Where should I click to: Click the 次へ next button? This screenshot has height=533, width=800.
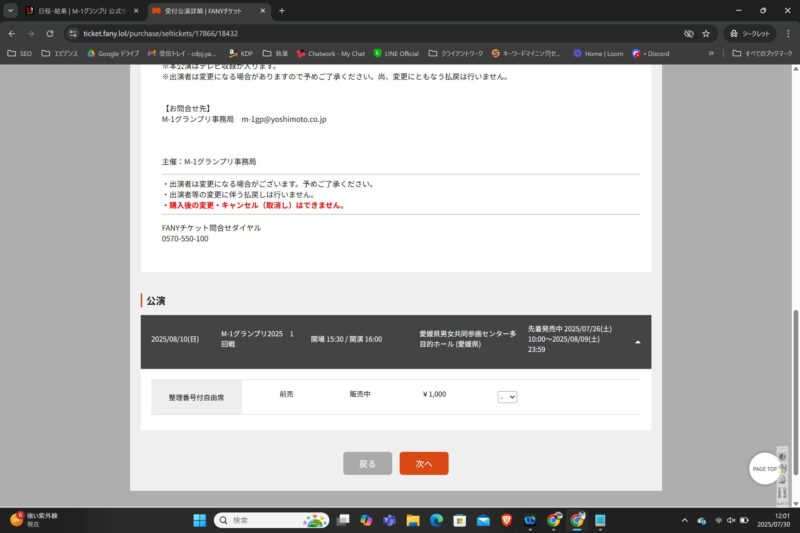424,464
